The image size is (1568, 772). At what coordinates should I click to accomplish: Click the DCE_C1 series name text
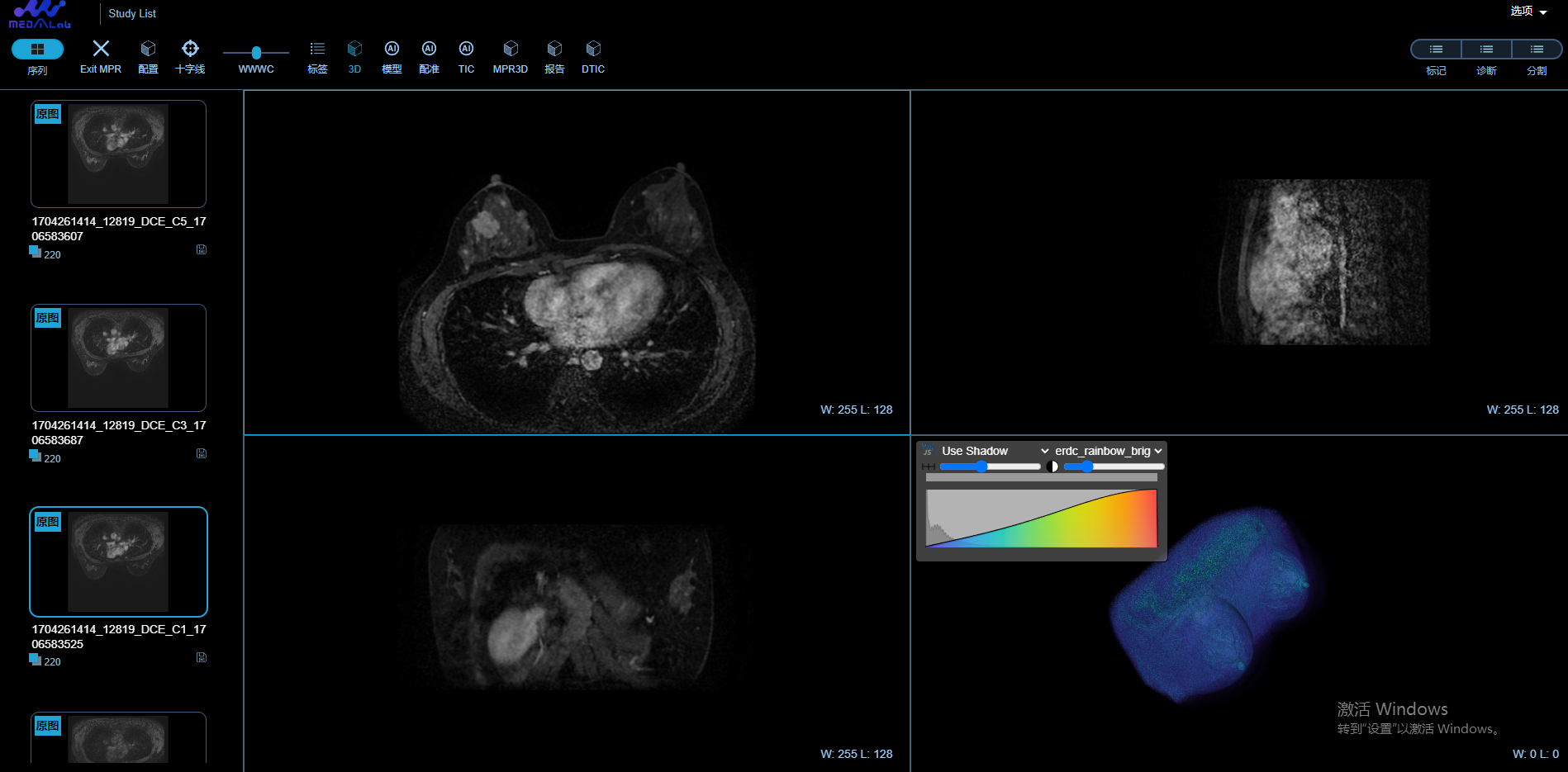[119, 637]
